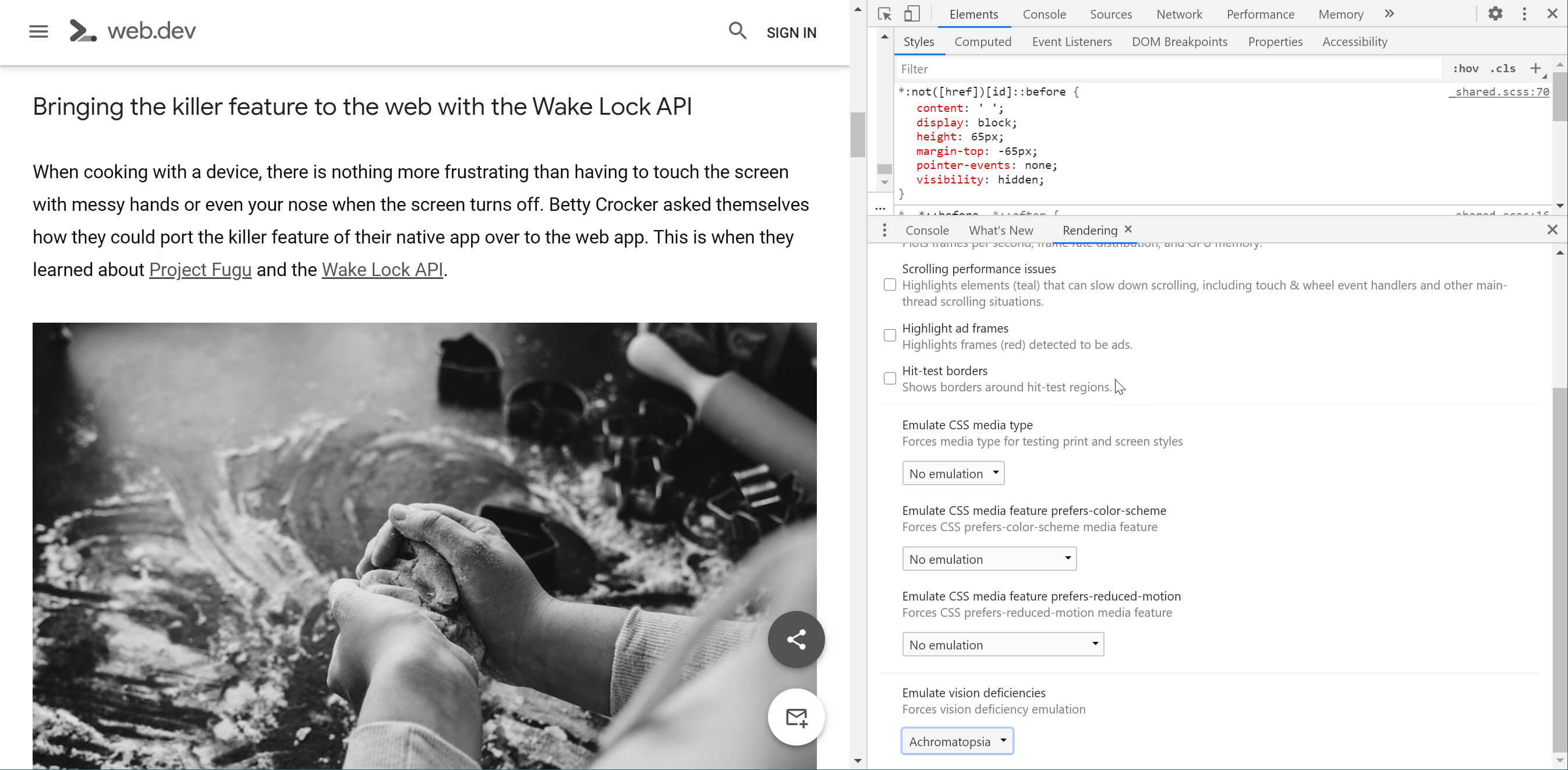
Task: Click the Project Fugu link
Action: (x=200, y=270)
